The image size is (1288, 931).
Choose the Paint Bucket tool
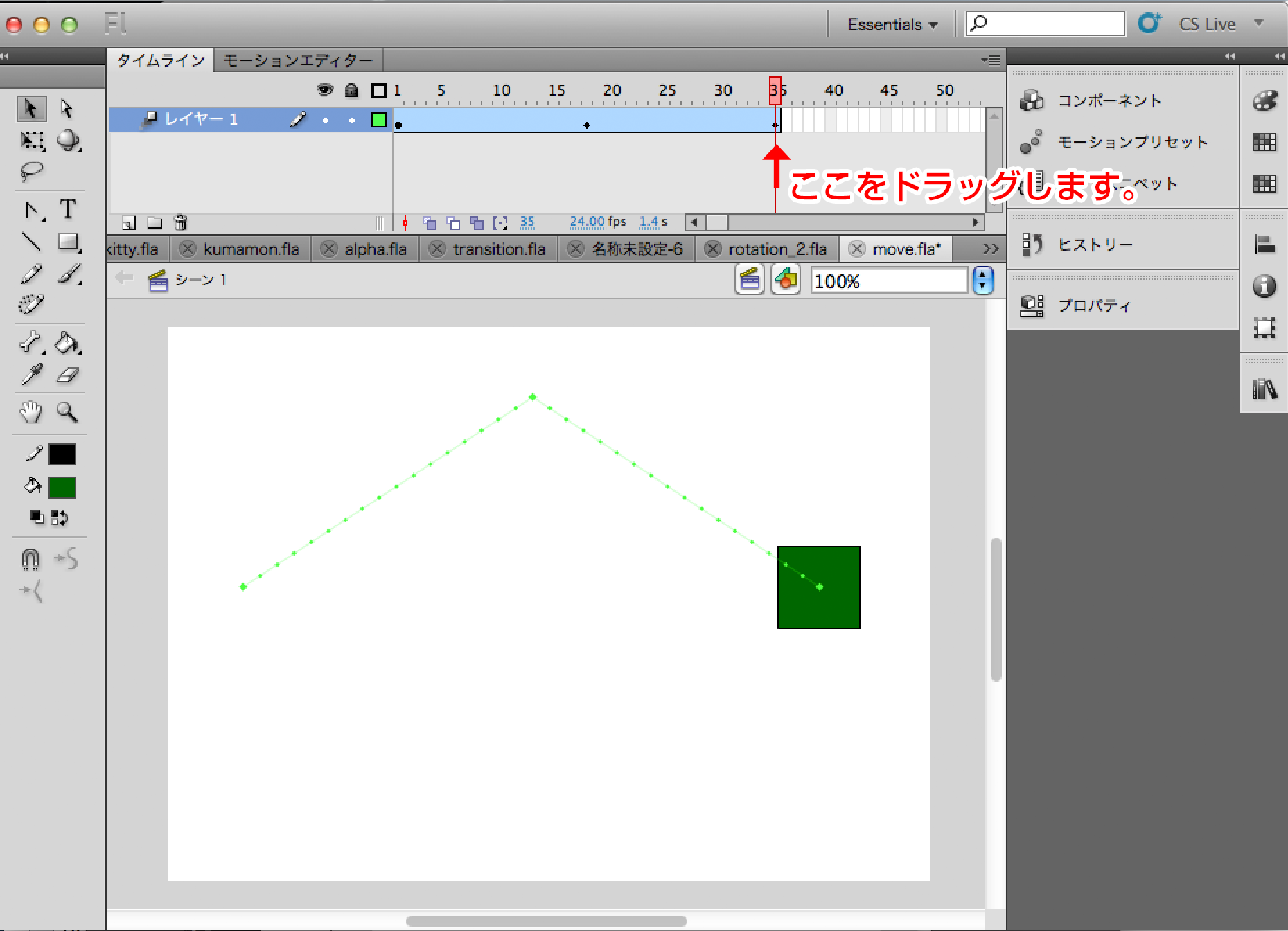67,342
